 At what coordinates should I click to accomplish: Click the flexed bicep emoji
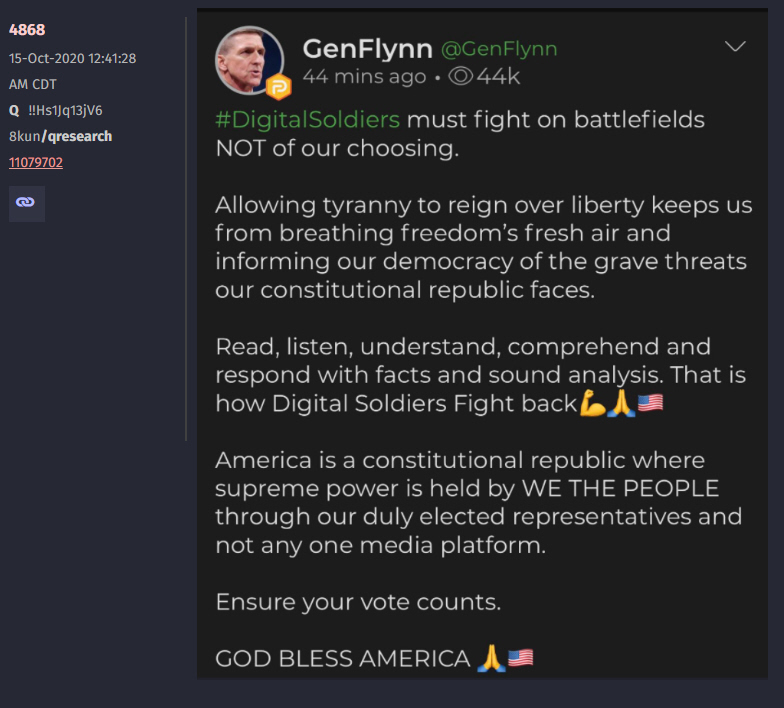tap(592, 404)
